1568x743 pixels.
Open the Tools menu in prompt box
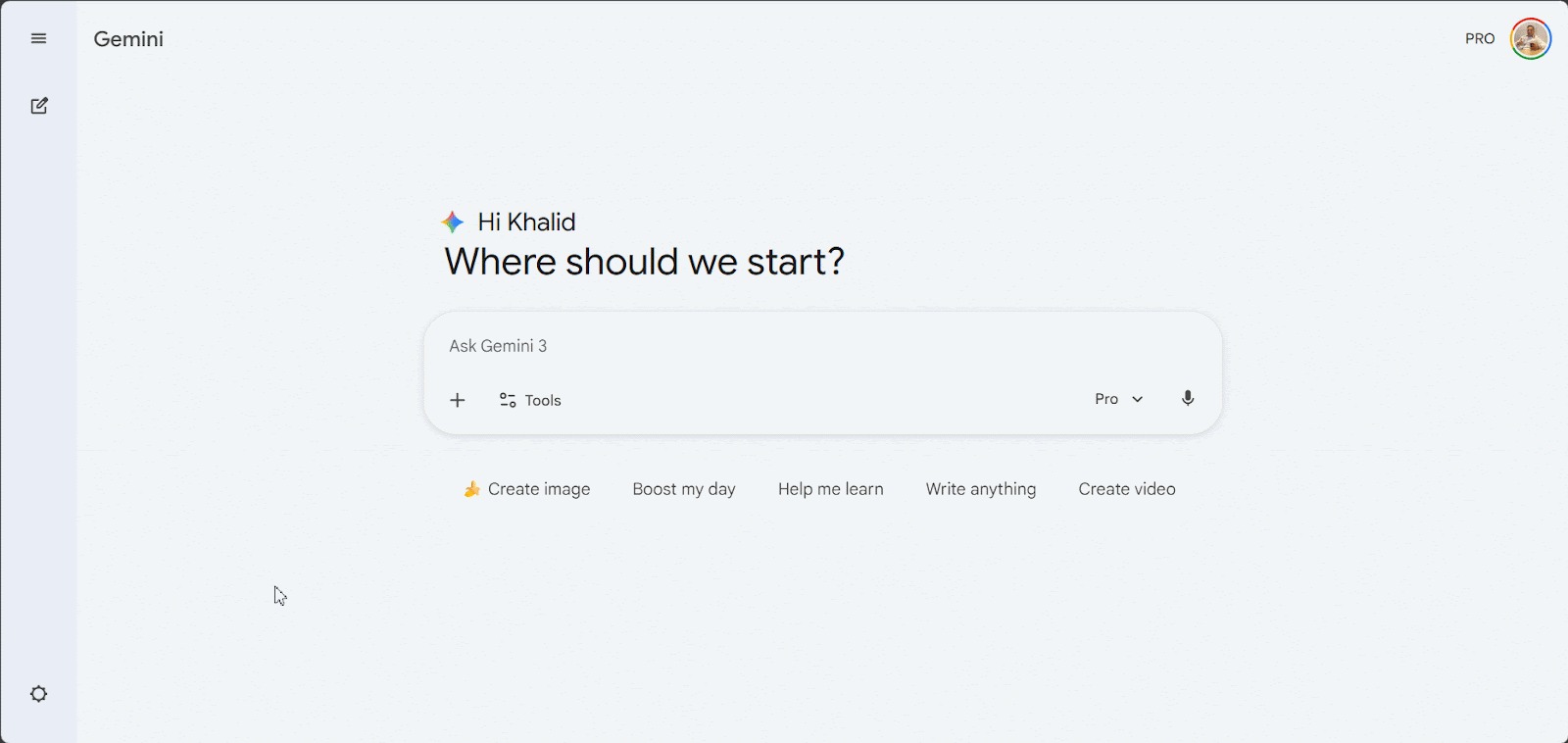click(530, 400)
